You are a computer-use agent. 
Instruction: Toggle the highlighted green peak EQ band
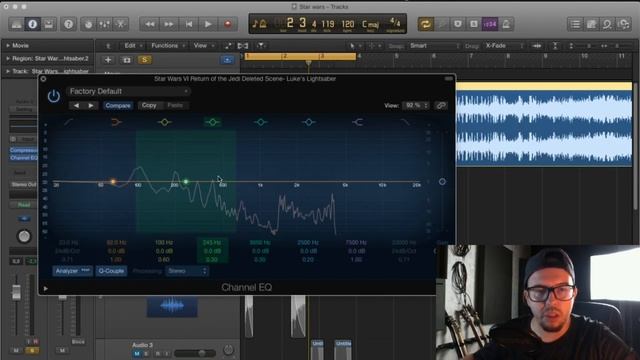212,122
